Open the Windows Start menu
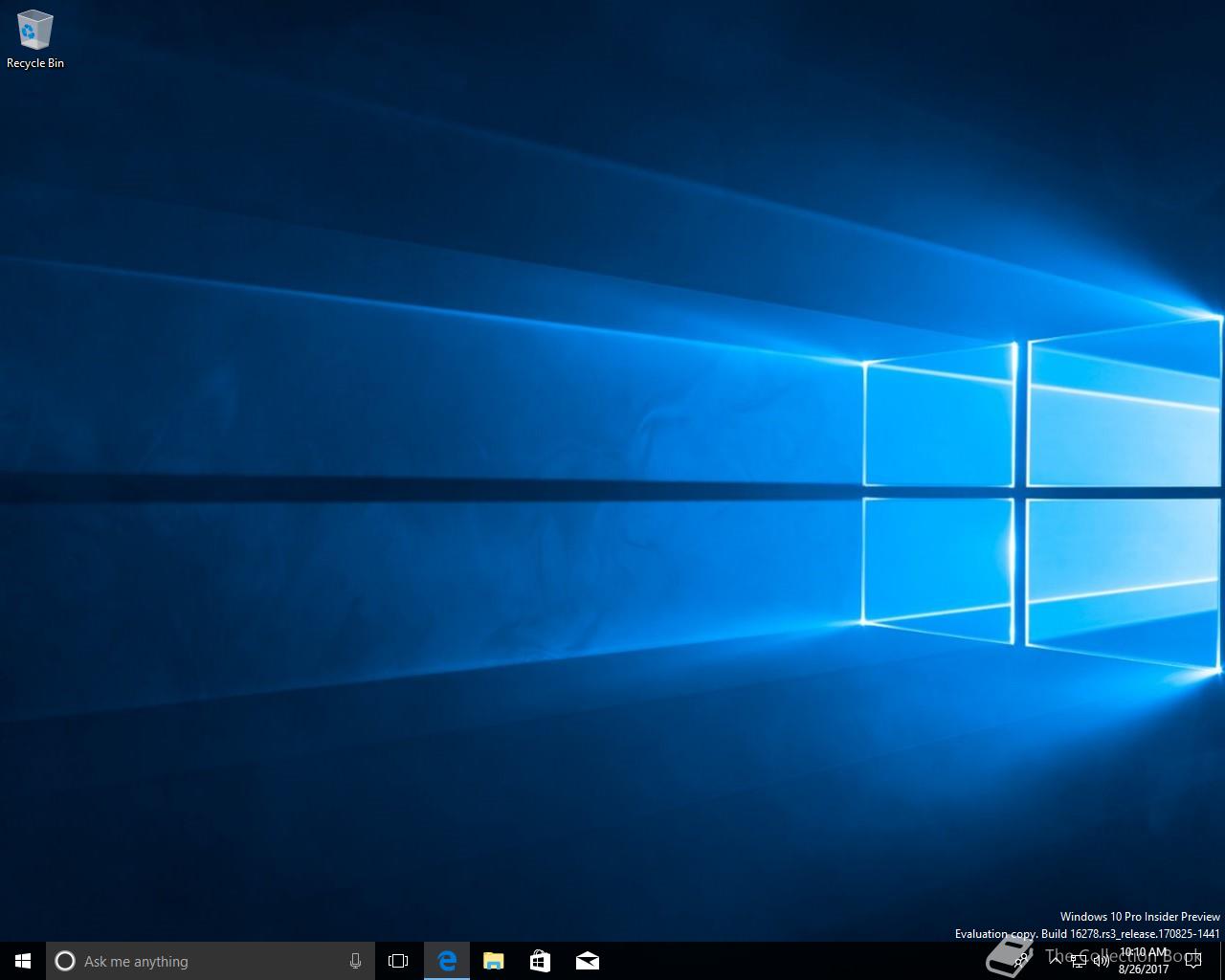 pyautogui.click(x=23, y=961)
